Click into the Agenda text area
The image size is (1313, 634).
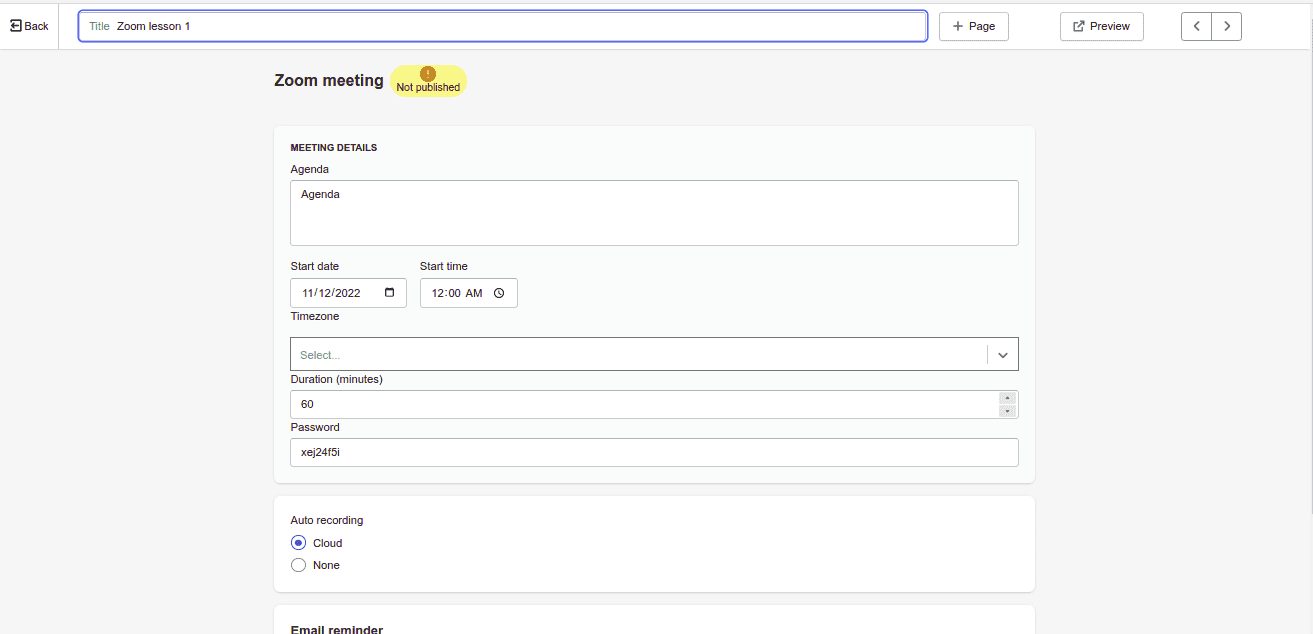pyautogui.click(x=654, y=213)
